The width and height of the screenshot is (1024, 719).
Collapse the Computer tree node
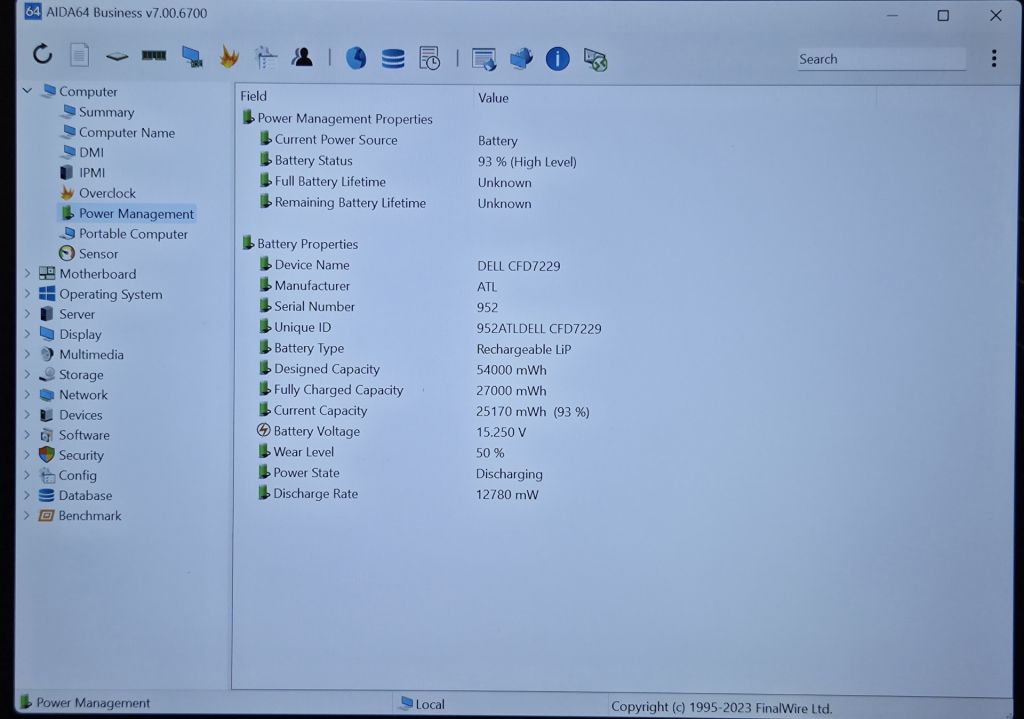(x=27, y=91)
